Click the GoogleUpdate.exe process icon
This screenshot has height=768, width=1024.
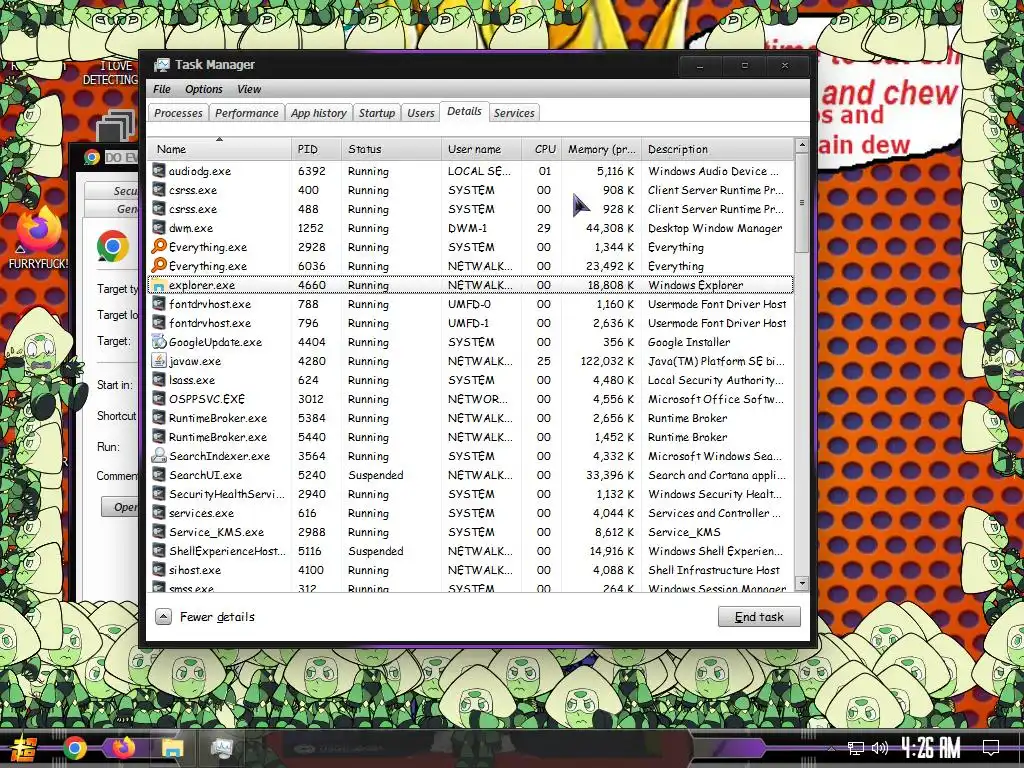point(159,342)
